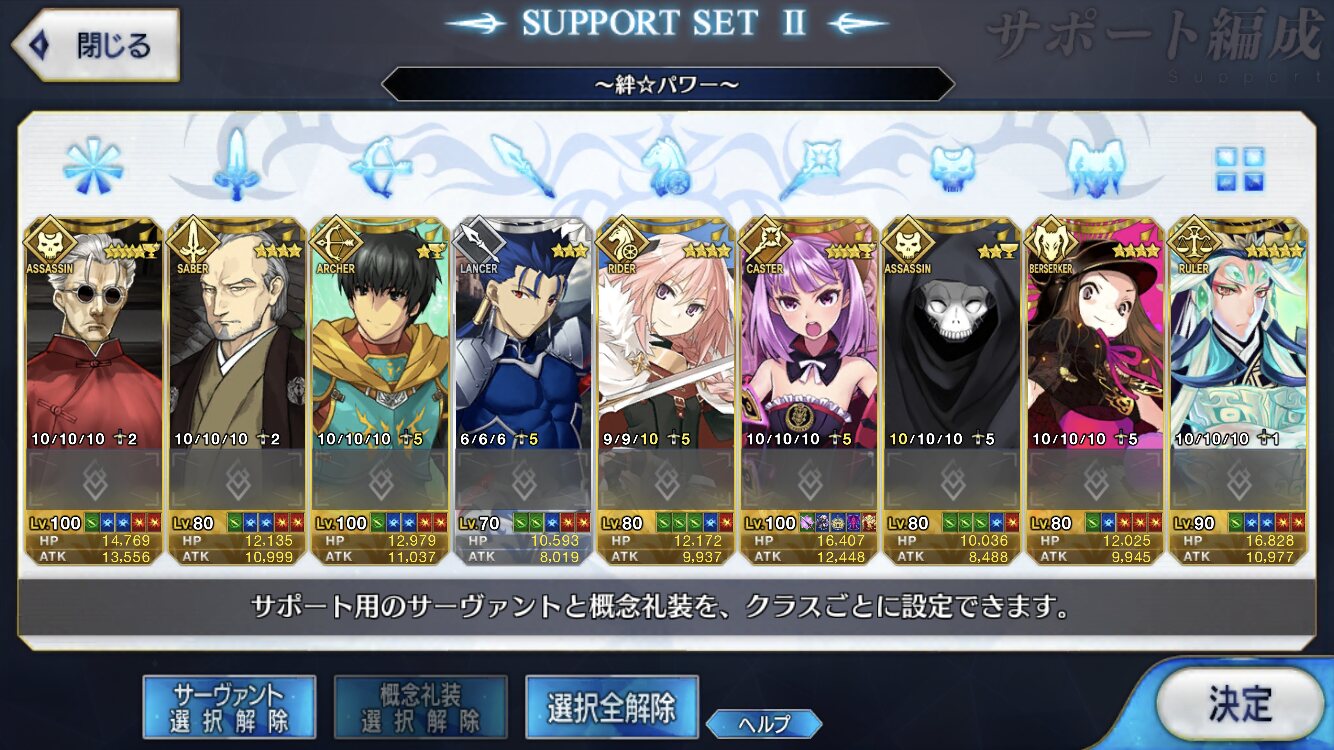The image size is (1334, 750).
Task: Click 選択全解除 button
Action: [611, 707]
